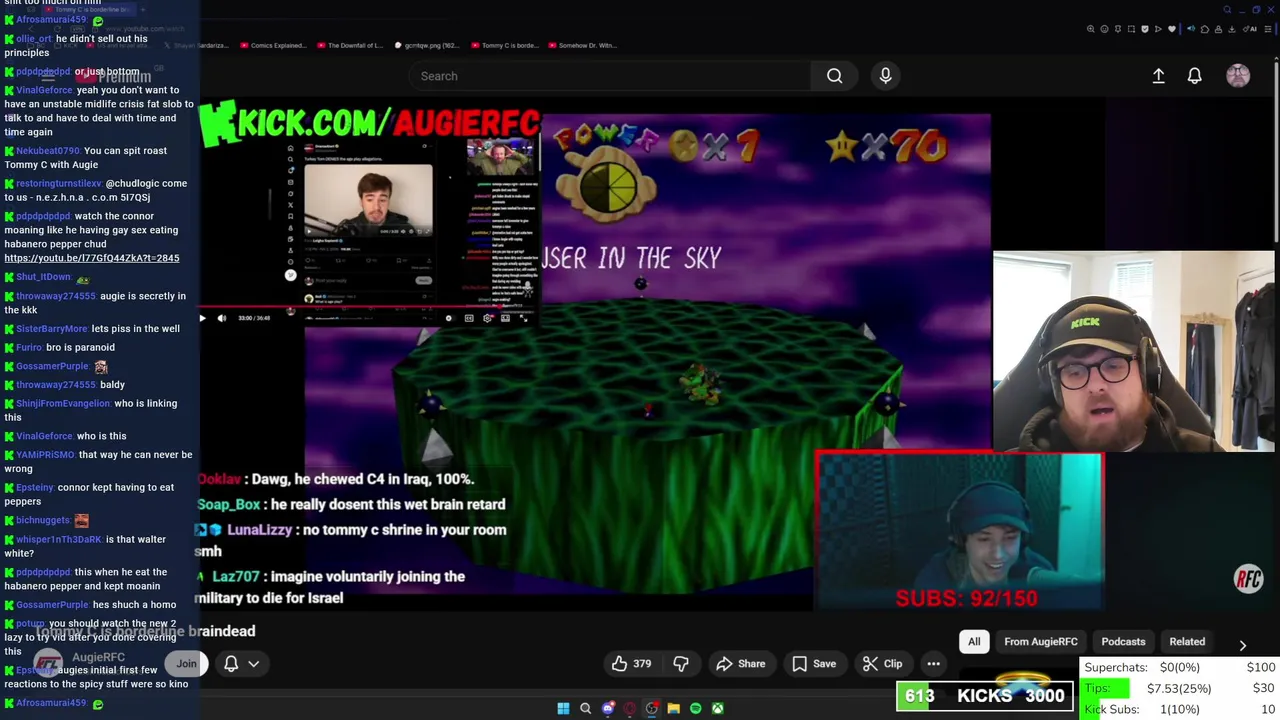Open the more actions ellipsis menu
The image size is (1280, 720).
tap(933, 664)
